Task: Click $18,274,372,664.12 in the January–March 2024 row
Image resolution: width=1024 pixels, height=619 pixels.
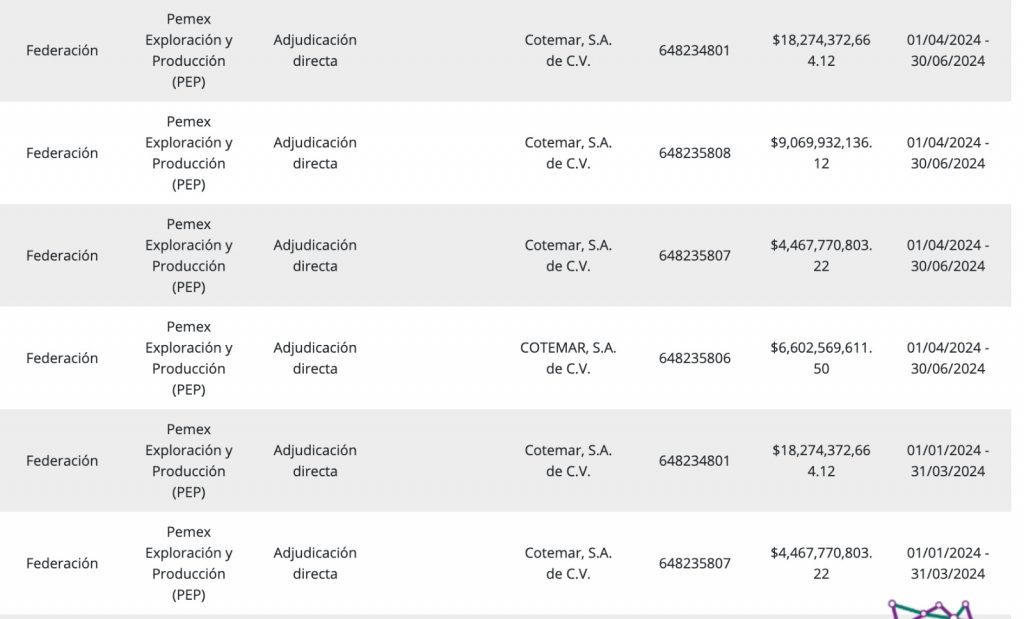Action: [x=821, y=461]
